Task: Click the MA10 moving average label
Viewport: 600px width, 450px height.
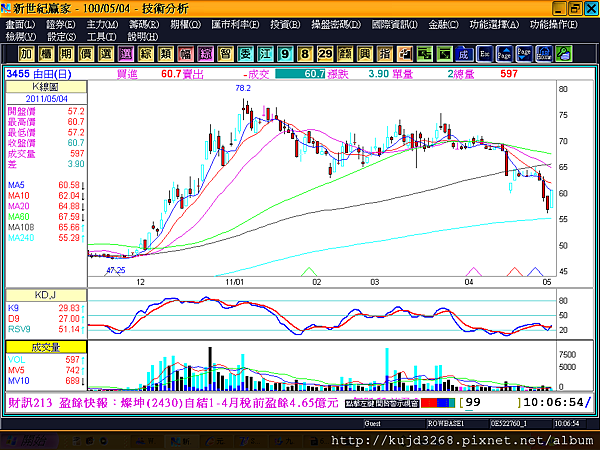Action: point(19,196)
